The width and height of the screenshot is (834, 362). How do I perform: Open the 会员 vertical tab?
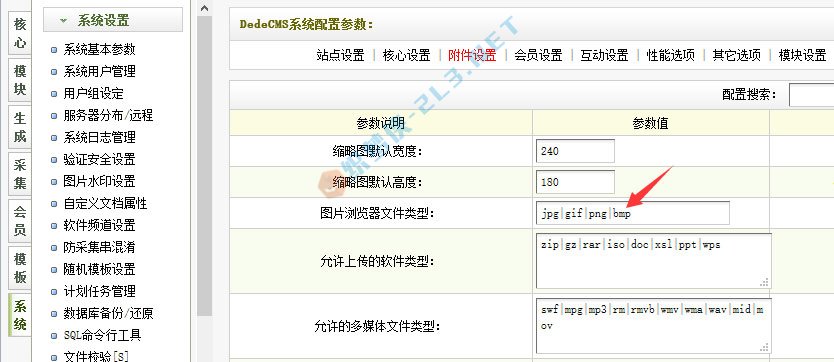pos(20,221)
